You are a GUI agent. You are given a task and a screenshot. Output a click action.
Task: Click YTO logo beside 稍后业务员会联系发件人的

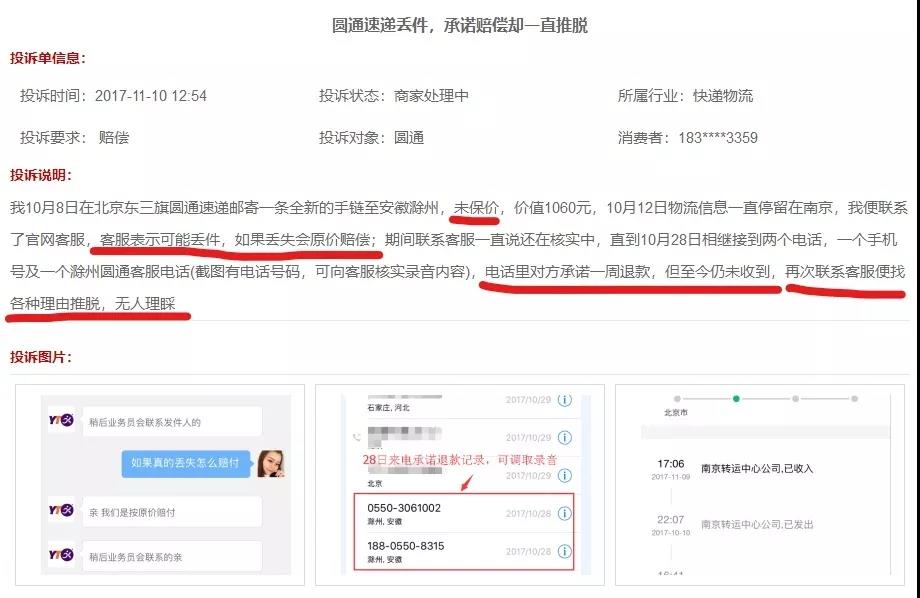pyautogui.click(x=61, y=420)
